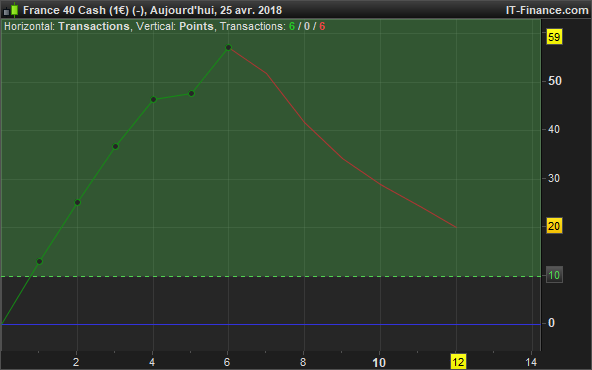Screen dimensions: 592x370
Task: Click the yellow 12 label on horizontal axis
Action: (x=458, y=362)
